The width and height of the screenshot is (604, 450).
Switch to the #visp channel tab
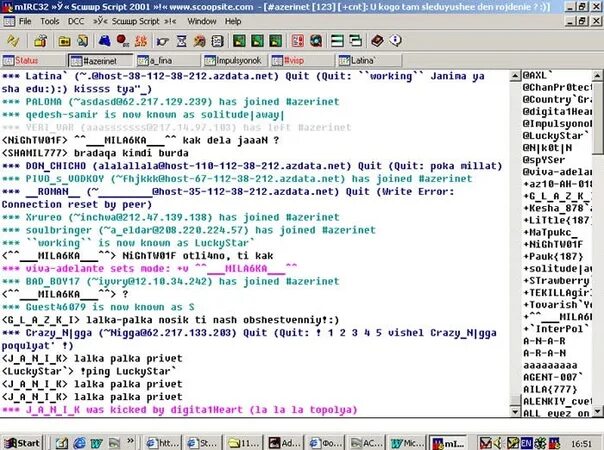click(302, 60)
